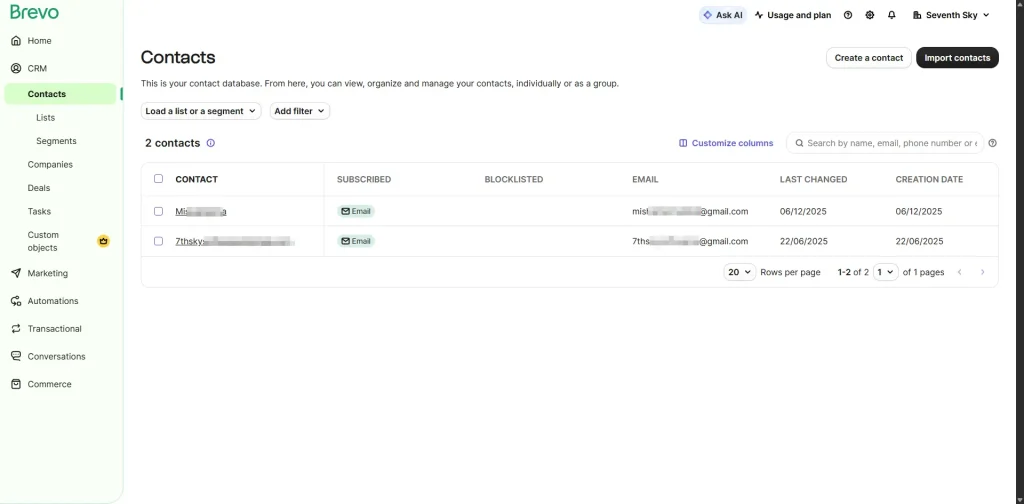This screenshot has width=1024, height=504.
Task: Click the Ask AI sparkle button
Action: click(x=722, y=15)
